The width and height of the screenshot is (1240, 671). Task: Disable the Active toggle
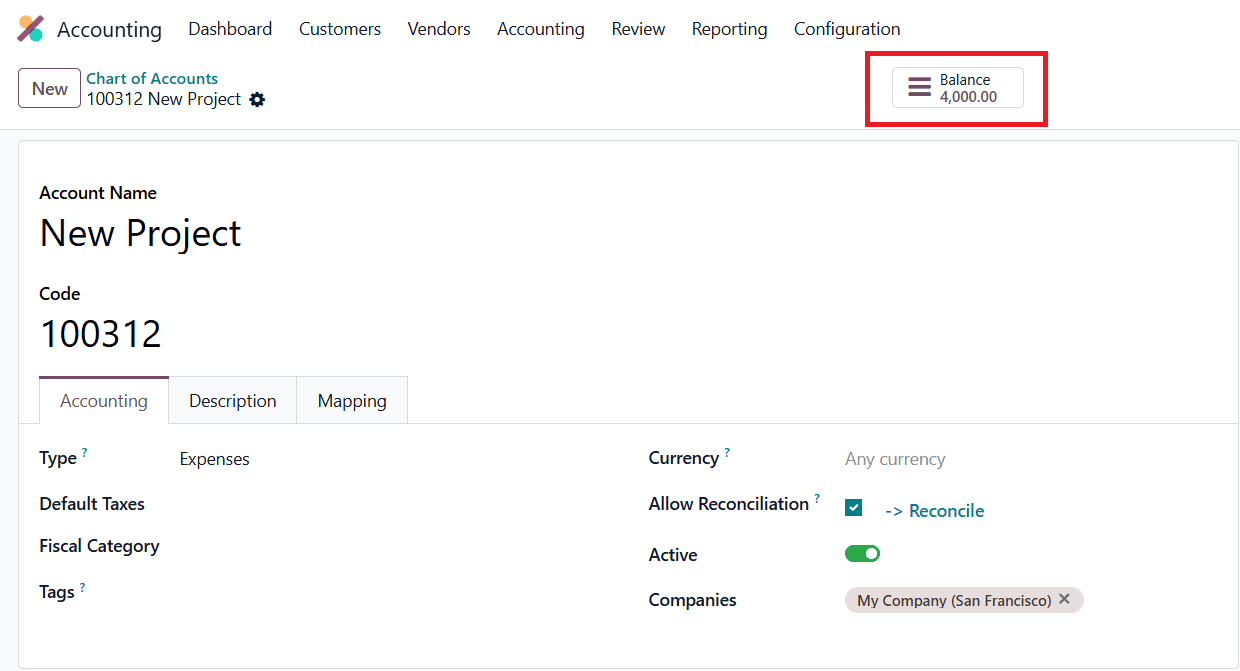(862, 553)
